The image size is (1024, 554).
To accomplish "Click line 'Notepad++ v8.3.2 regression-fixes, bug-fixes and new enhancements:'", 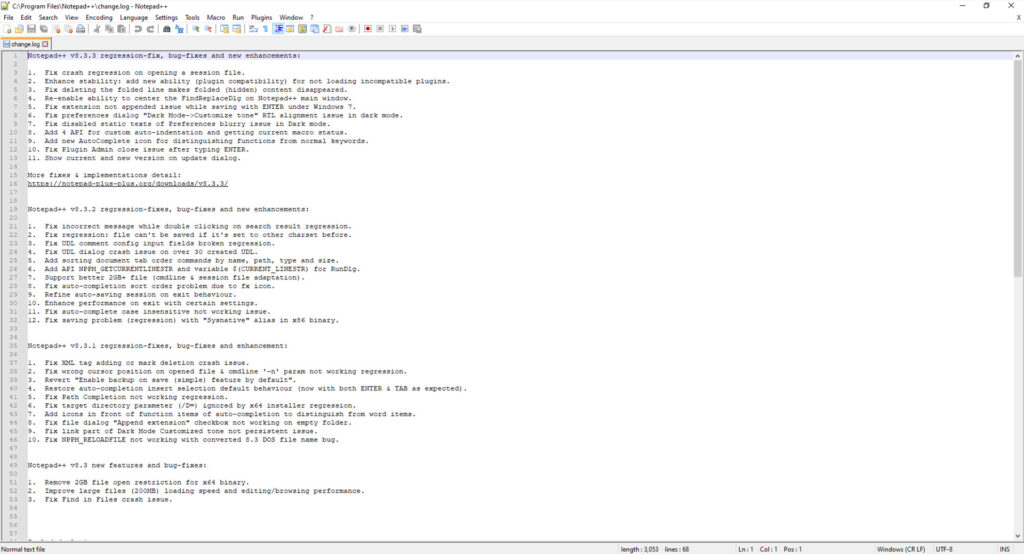I will coord(168,209).
